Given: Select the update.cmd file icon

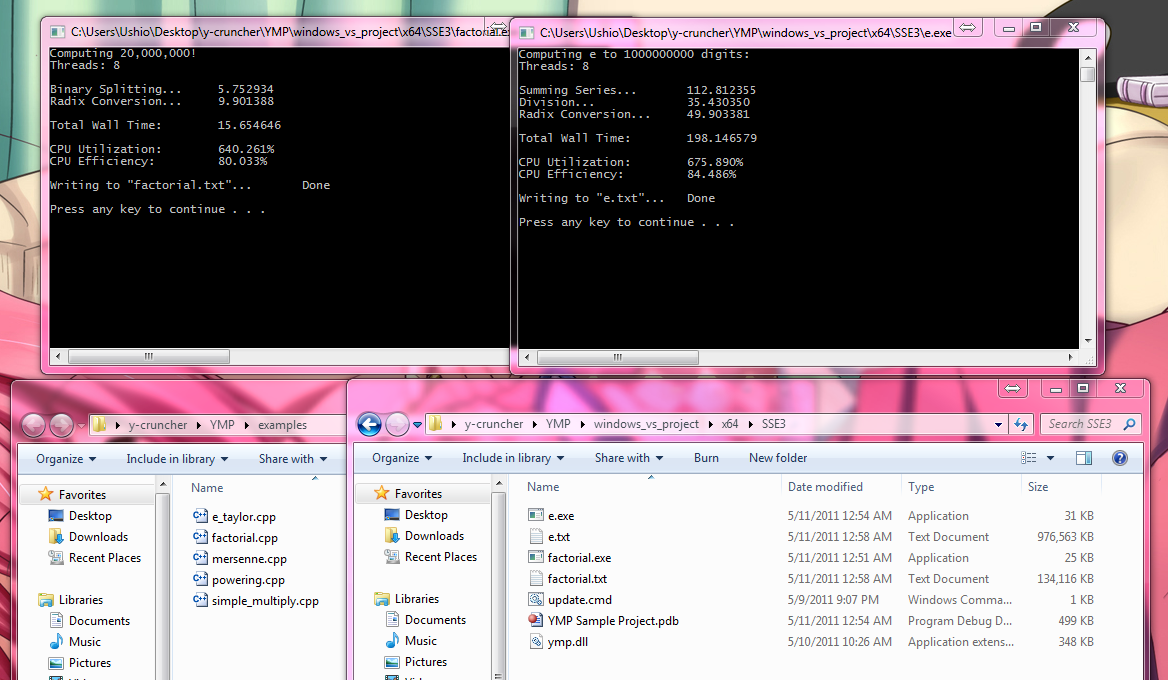Looking at the screenshot, I should (536, 600).
